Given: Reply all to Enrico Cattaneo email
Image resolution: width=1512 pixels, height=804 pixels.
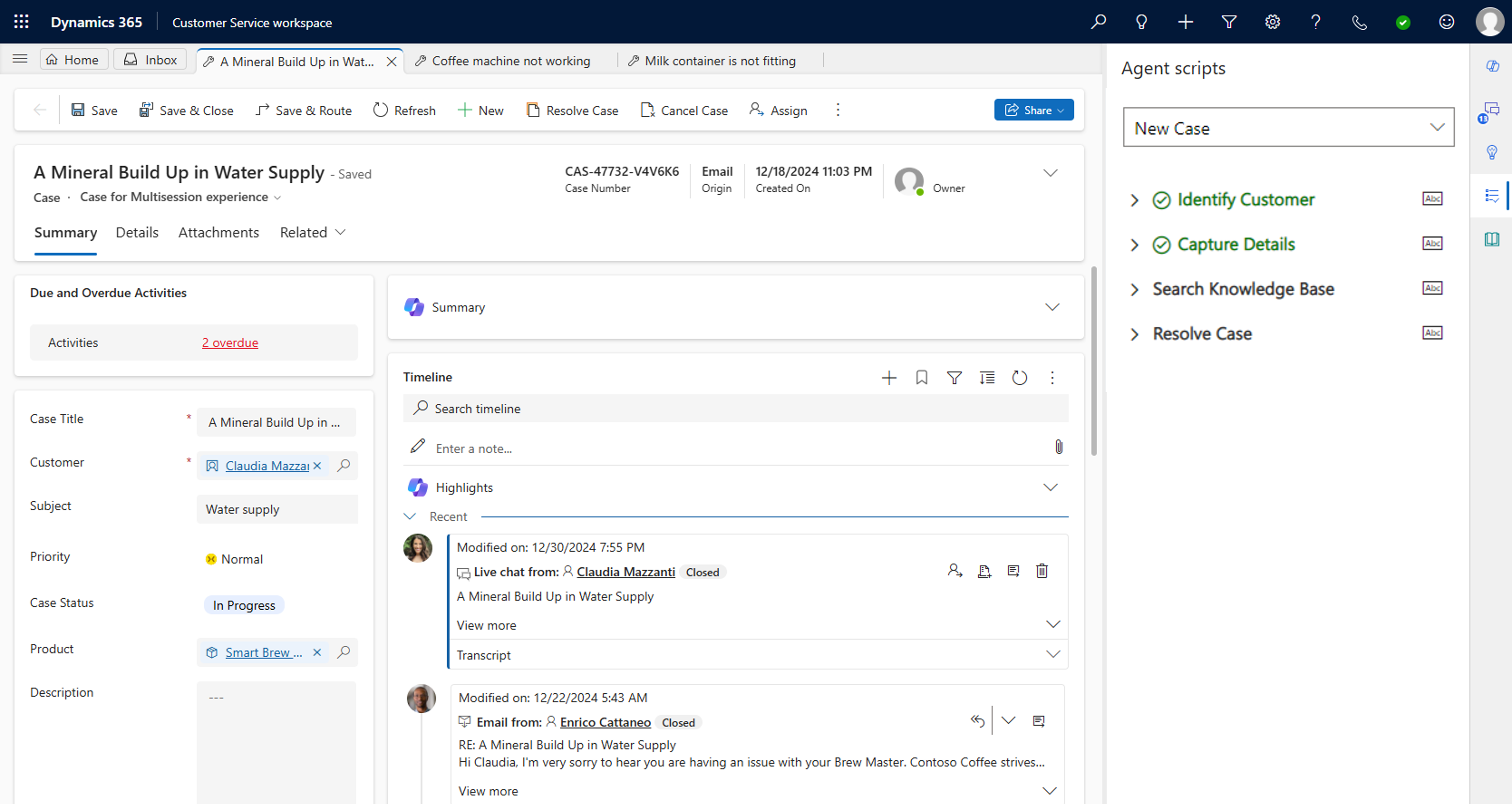Looking at the screenshot, I should click(977, 721).
